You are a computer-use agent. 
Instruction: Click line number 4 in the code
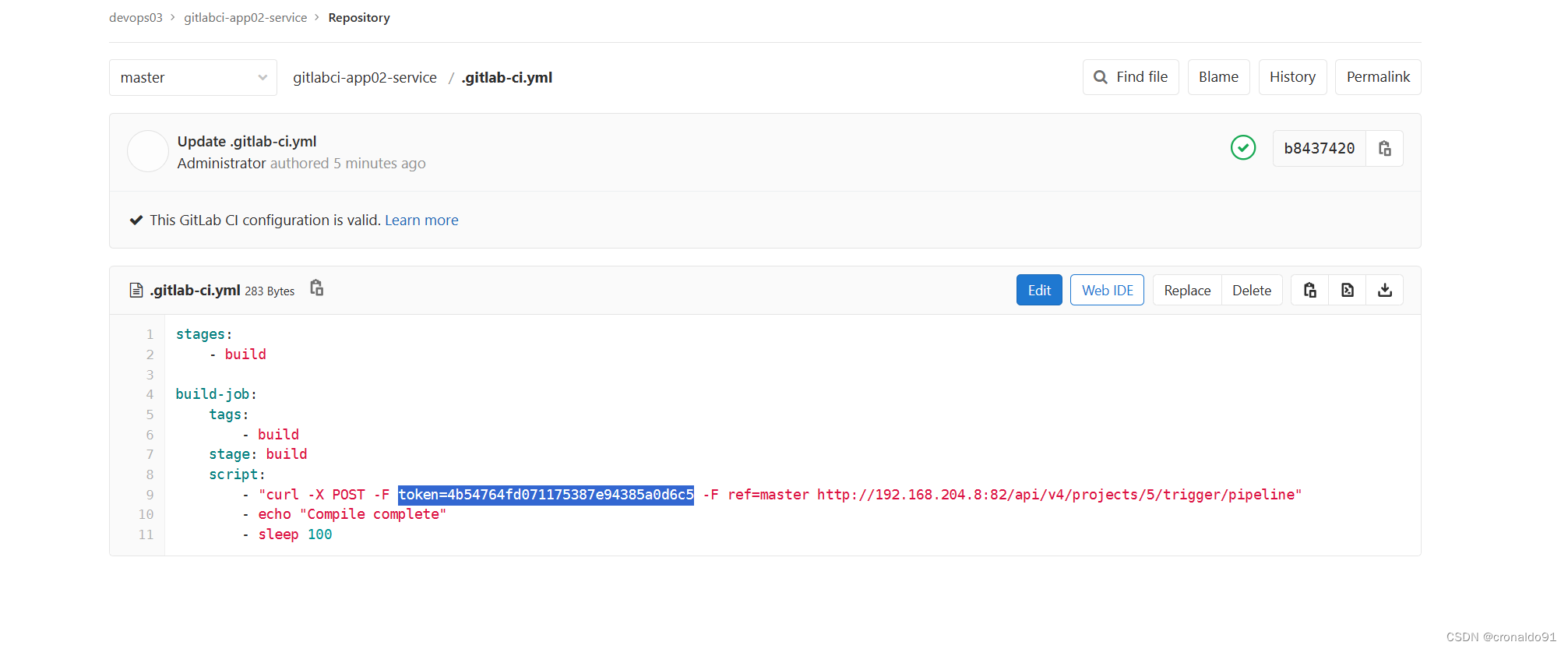(150, 394)
